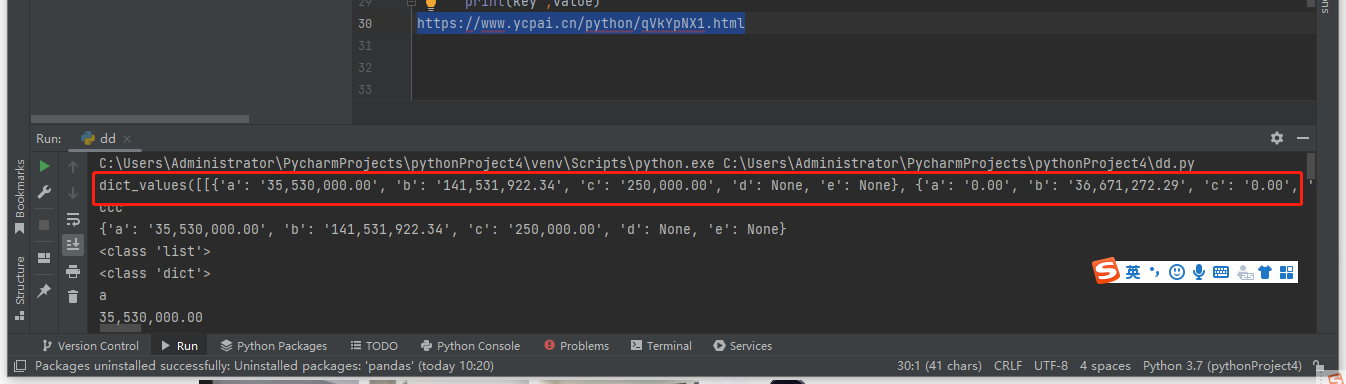Print the console output with printer icon
Viewport: 1346px width, 384px height.
tap(73, 270)
